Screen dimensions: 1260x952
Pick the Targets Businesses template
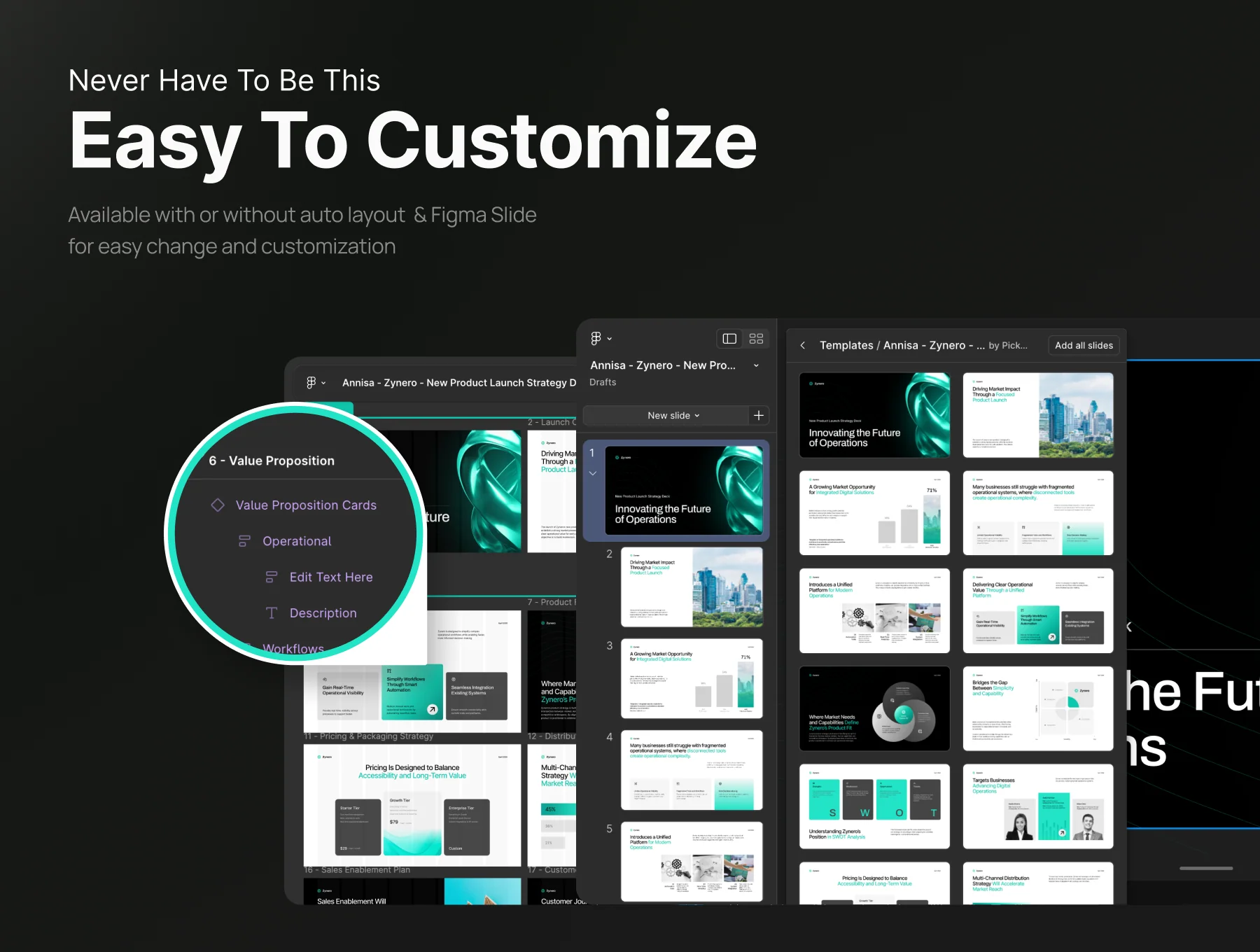tap(1038, 807)
